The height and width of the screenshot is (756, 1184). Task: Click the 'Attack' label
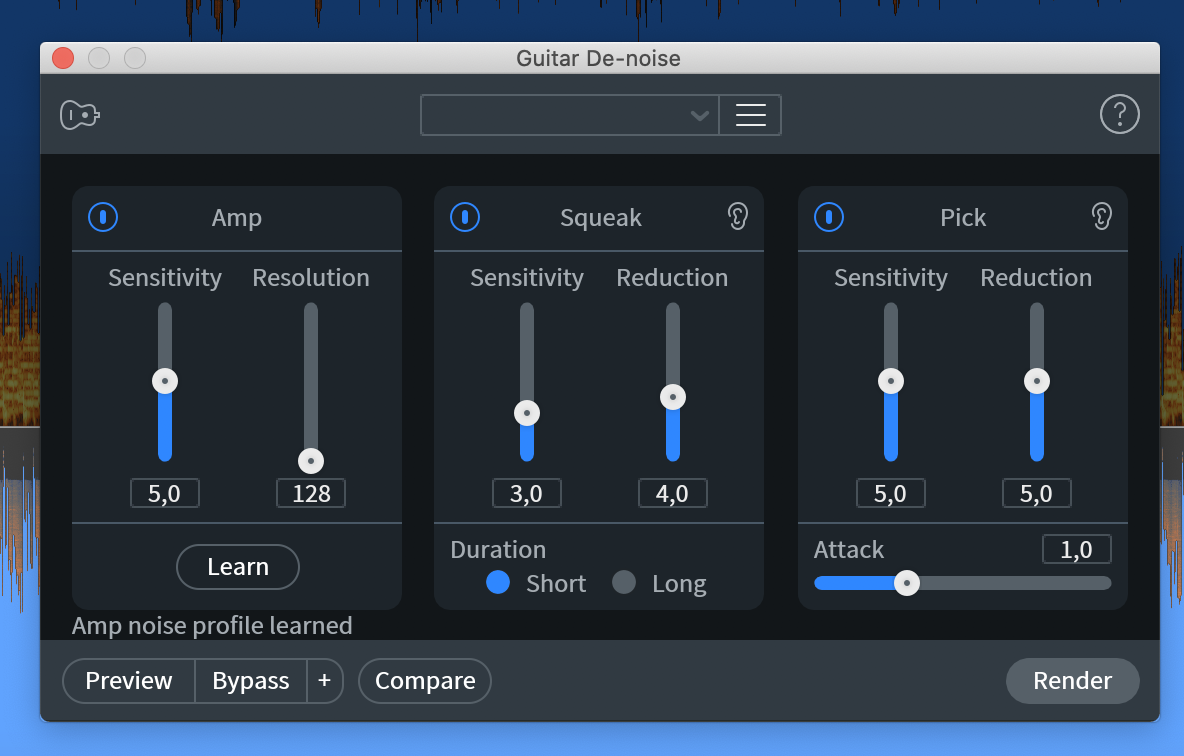tap(849, 549)
